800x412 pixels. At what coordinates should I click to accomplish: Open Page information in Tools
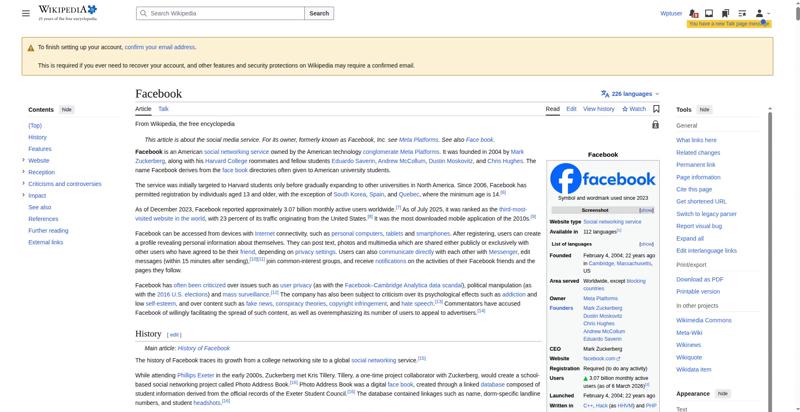(x=698, y=177)
